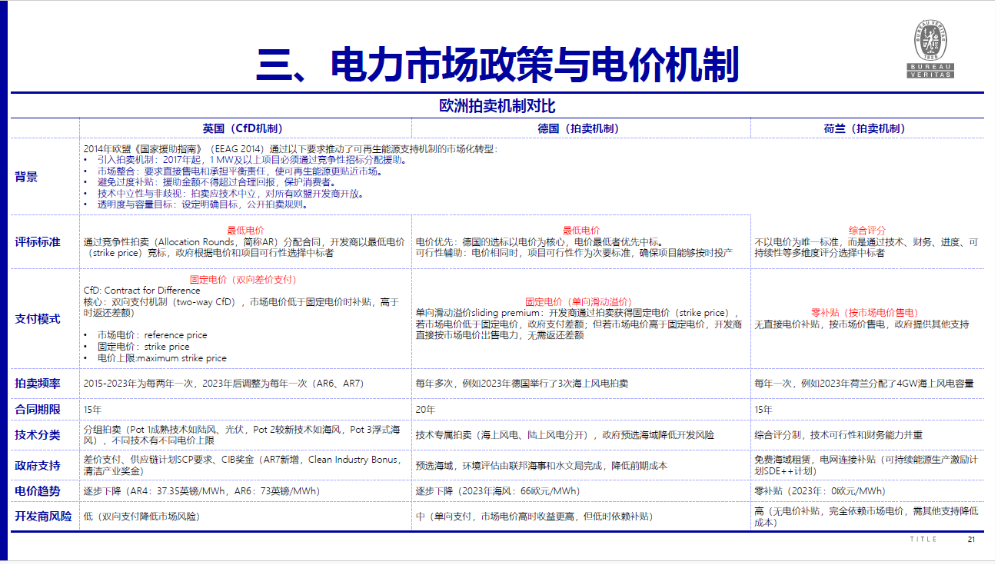Click the line CfD: Contract for Difference
The image size is (996, 564).
[x=142, y=290]
